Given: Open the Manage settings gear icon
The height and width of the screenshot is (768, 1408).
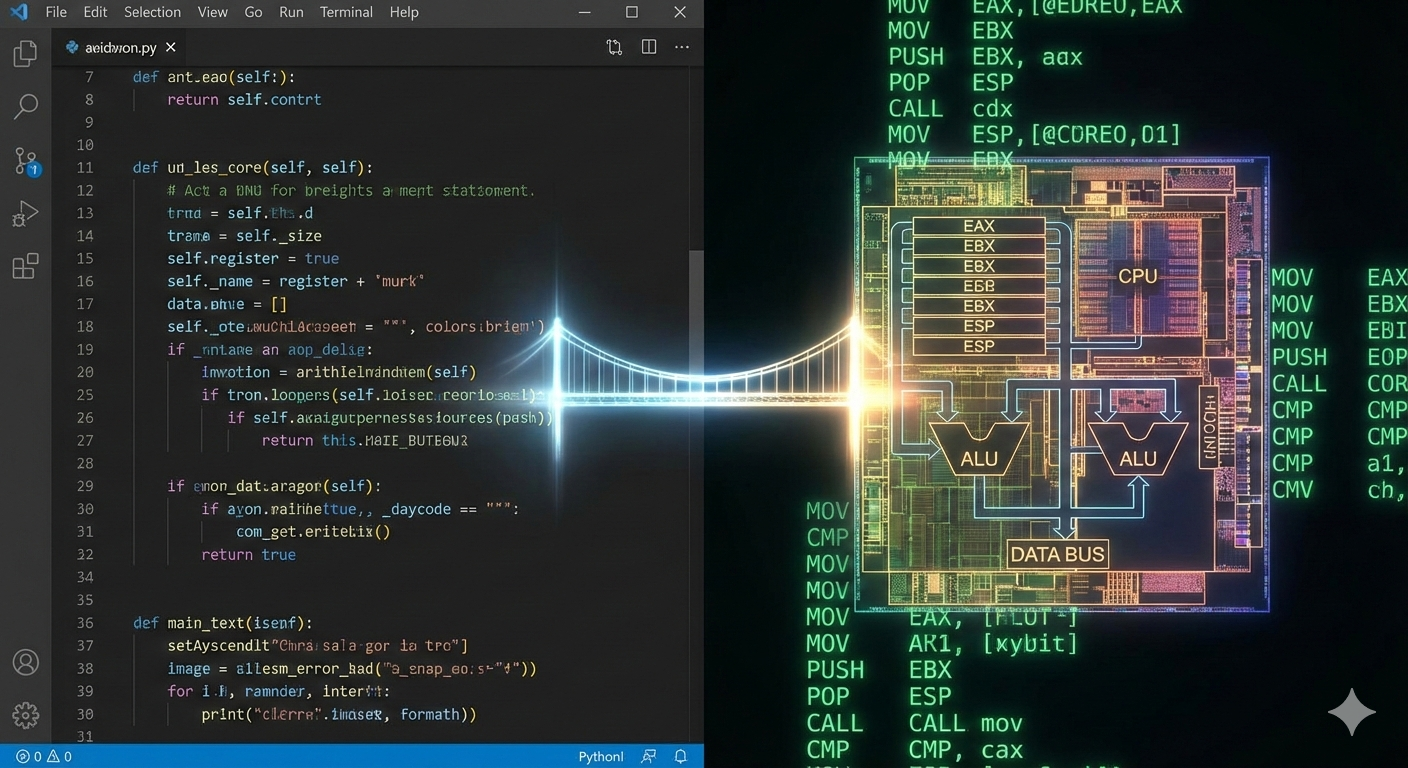Looking at the screenshot, I should click(25, 715).
